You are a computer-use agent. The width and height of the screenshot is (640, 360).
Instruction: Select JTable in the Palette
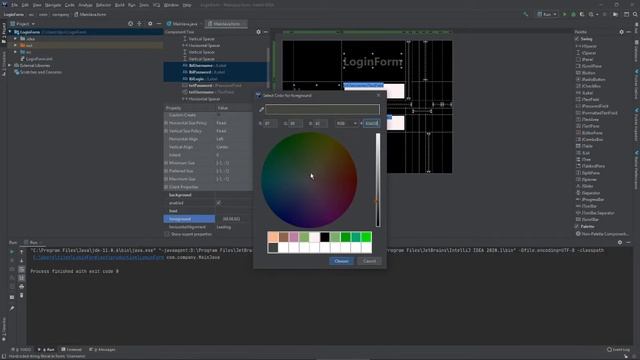[x=584, y=146]
